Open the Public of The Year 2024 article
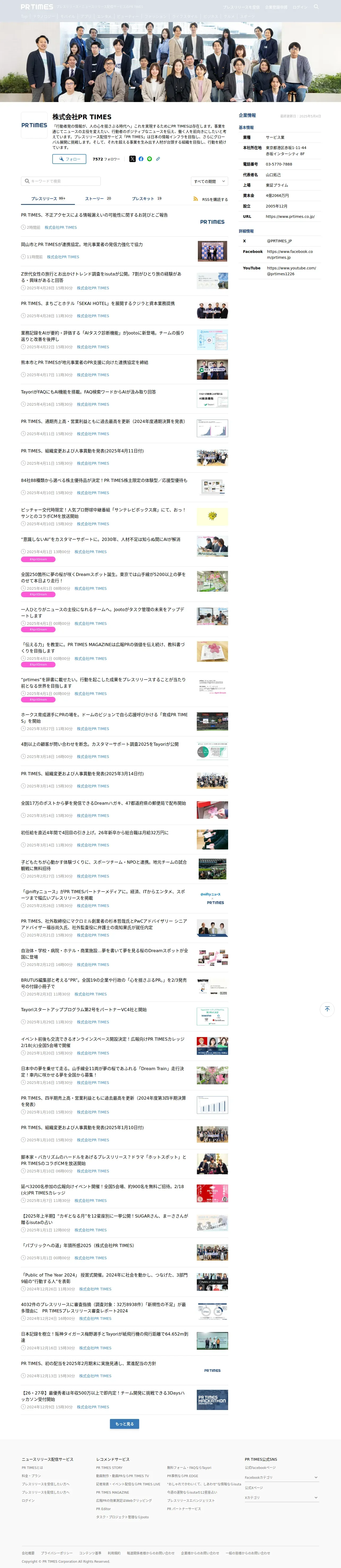Image resolution: width=341 pixels, height=1568 pixels. click(104, 1278)
